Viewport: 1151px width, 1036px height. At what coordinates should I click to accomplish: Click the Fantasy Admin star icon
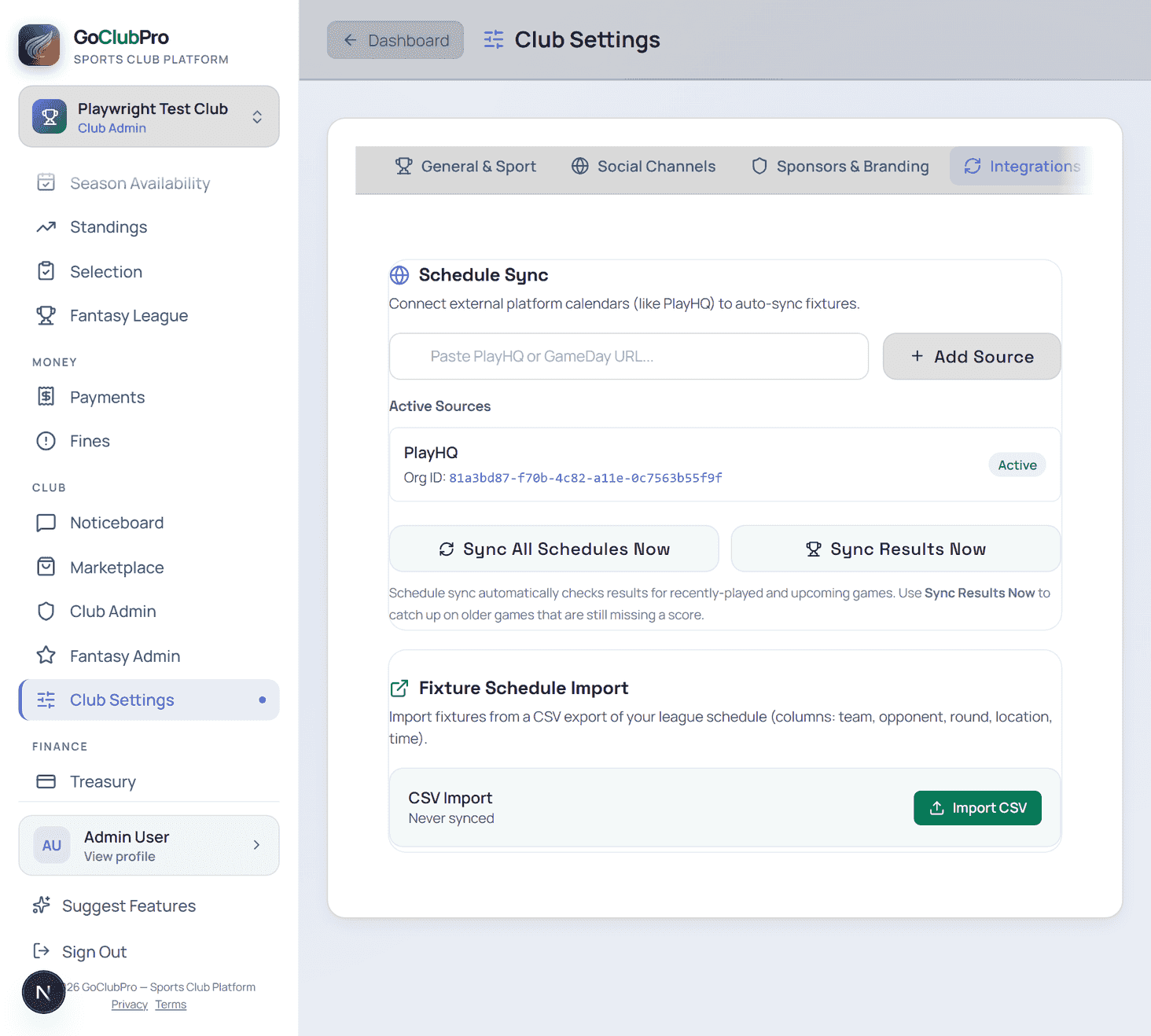click(x=46, y=656)
